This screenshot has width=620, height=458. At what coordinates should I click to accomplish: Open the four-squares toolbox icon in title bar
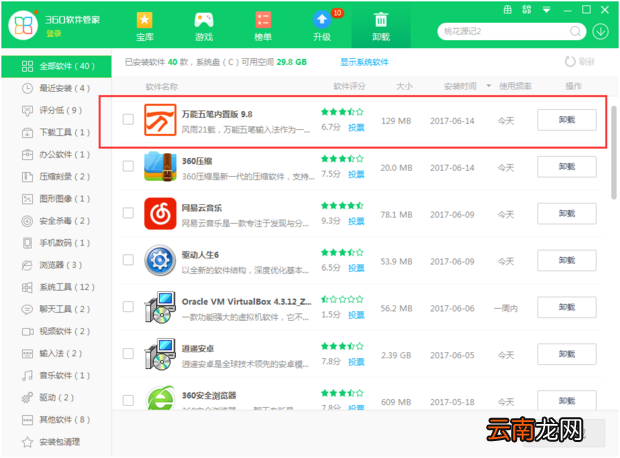(527, 9)
